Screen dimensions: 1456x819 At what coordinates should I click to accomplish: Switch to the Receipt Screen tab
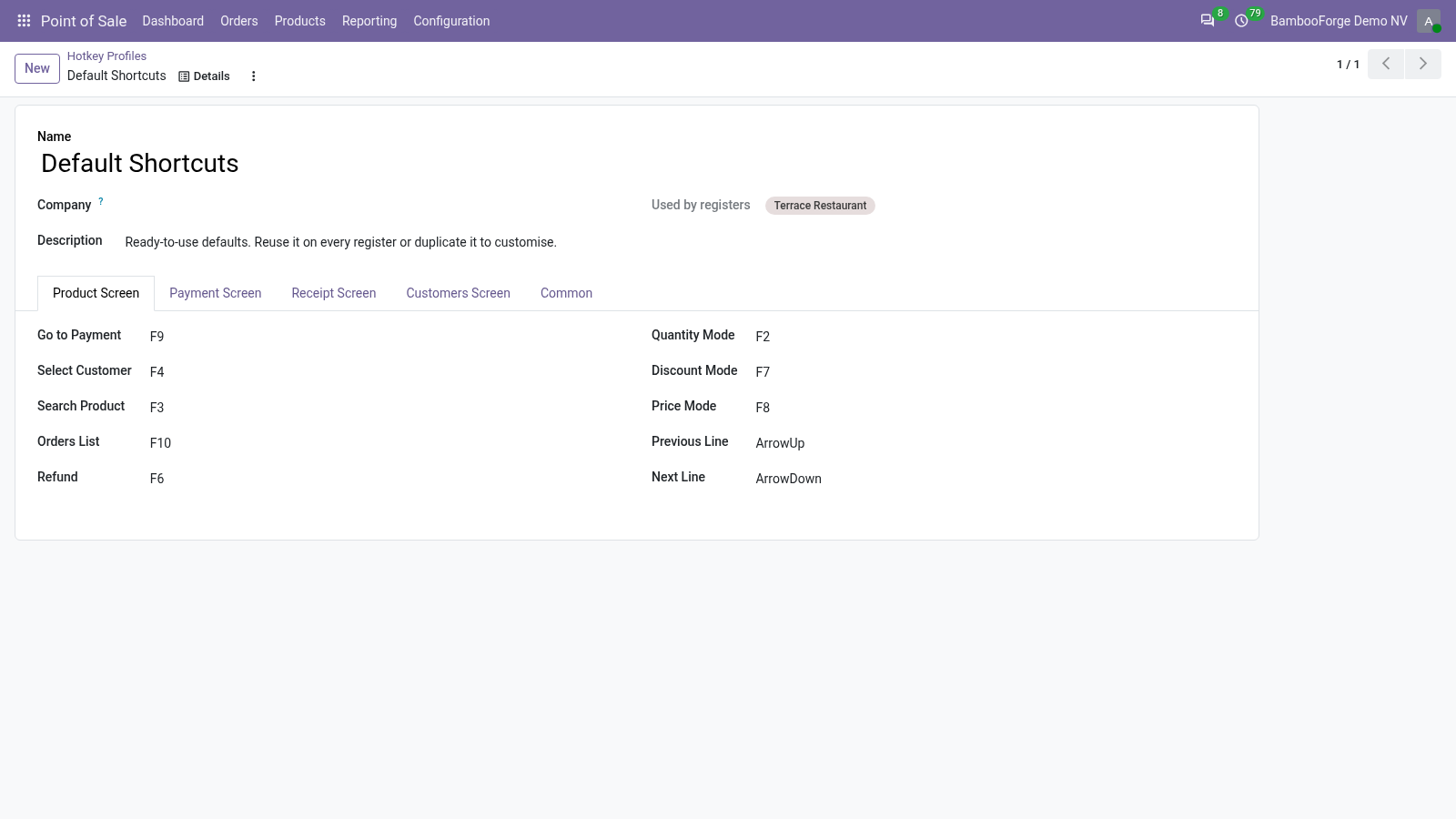[334, 293]
